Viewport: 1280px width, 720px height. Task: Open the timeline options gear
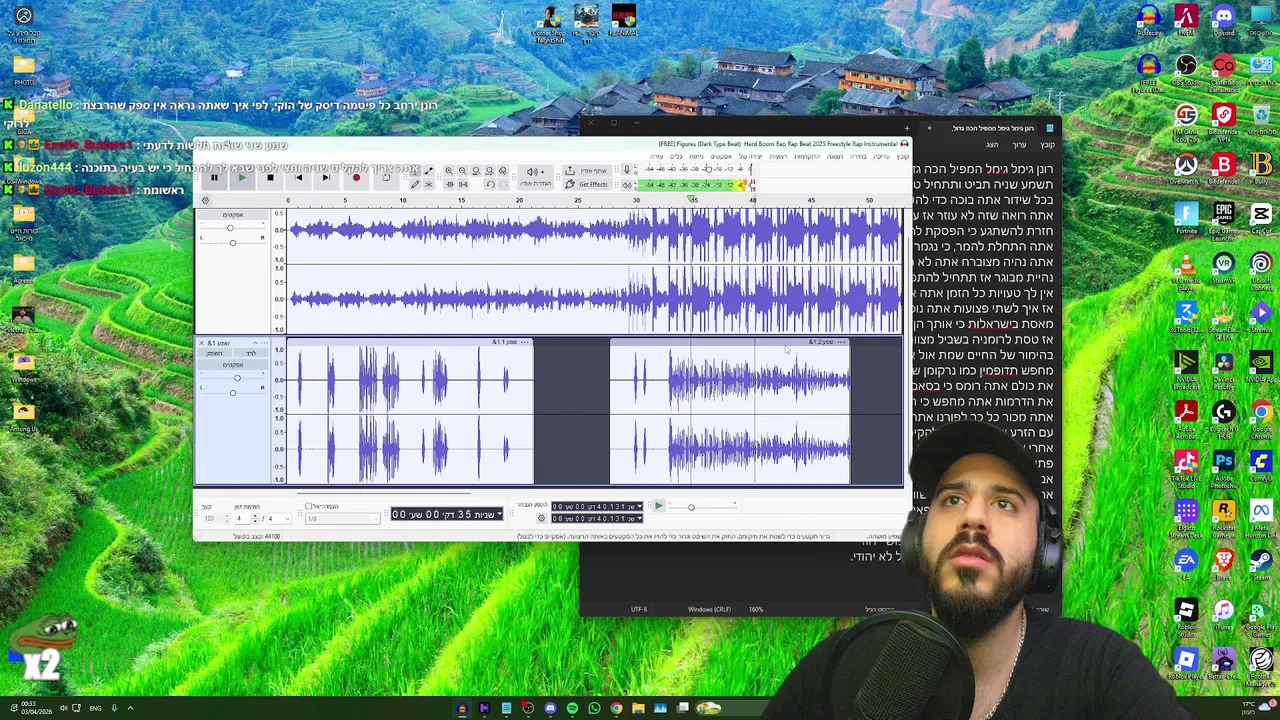pyautogui.click(x=205, y=200)
